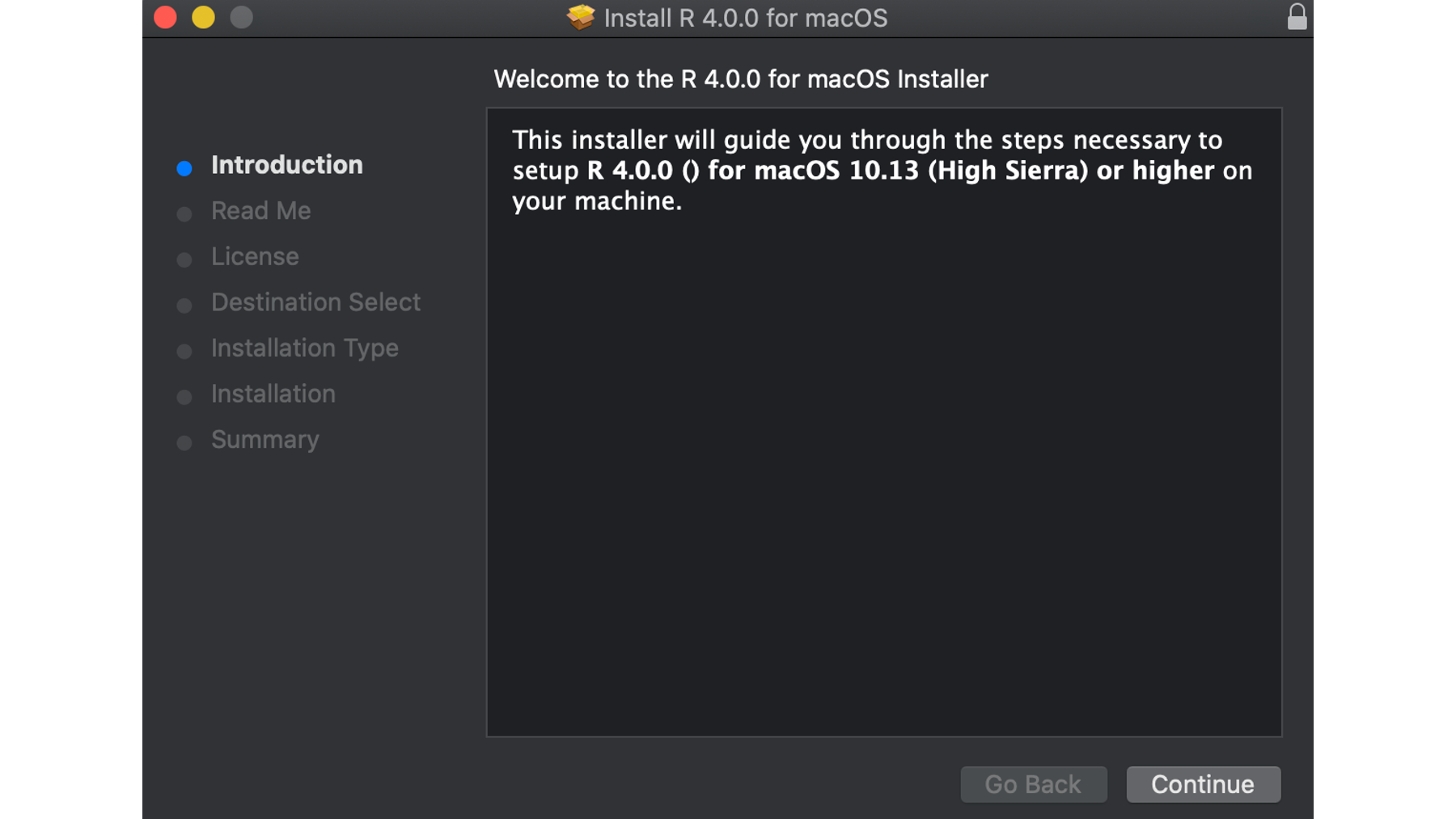Click the gray bullet beside Read Me

coord(184,213)
